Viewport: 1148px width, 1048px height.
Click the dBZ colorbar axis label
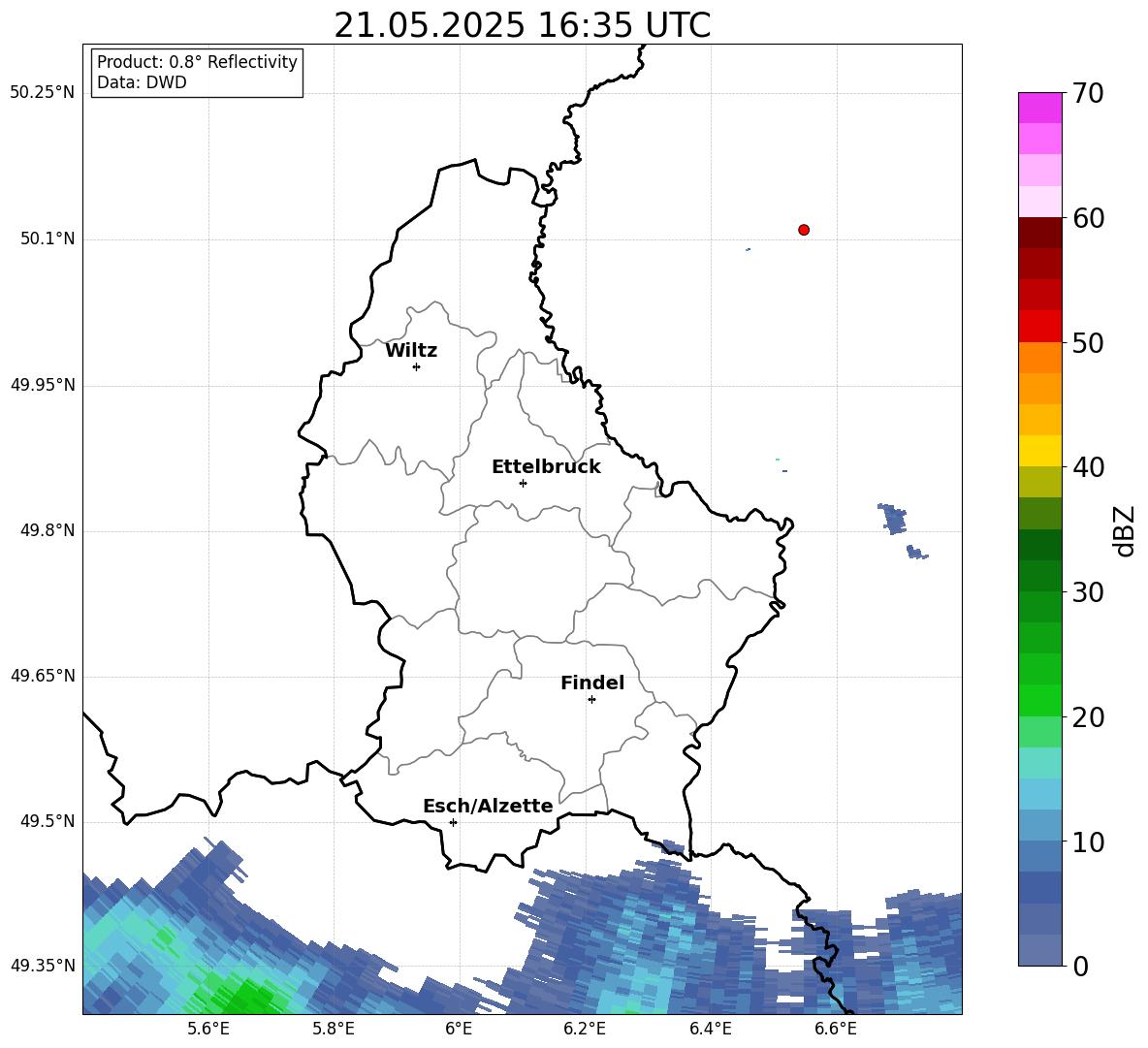point(1123,530)
